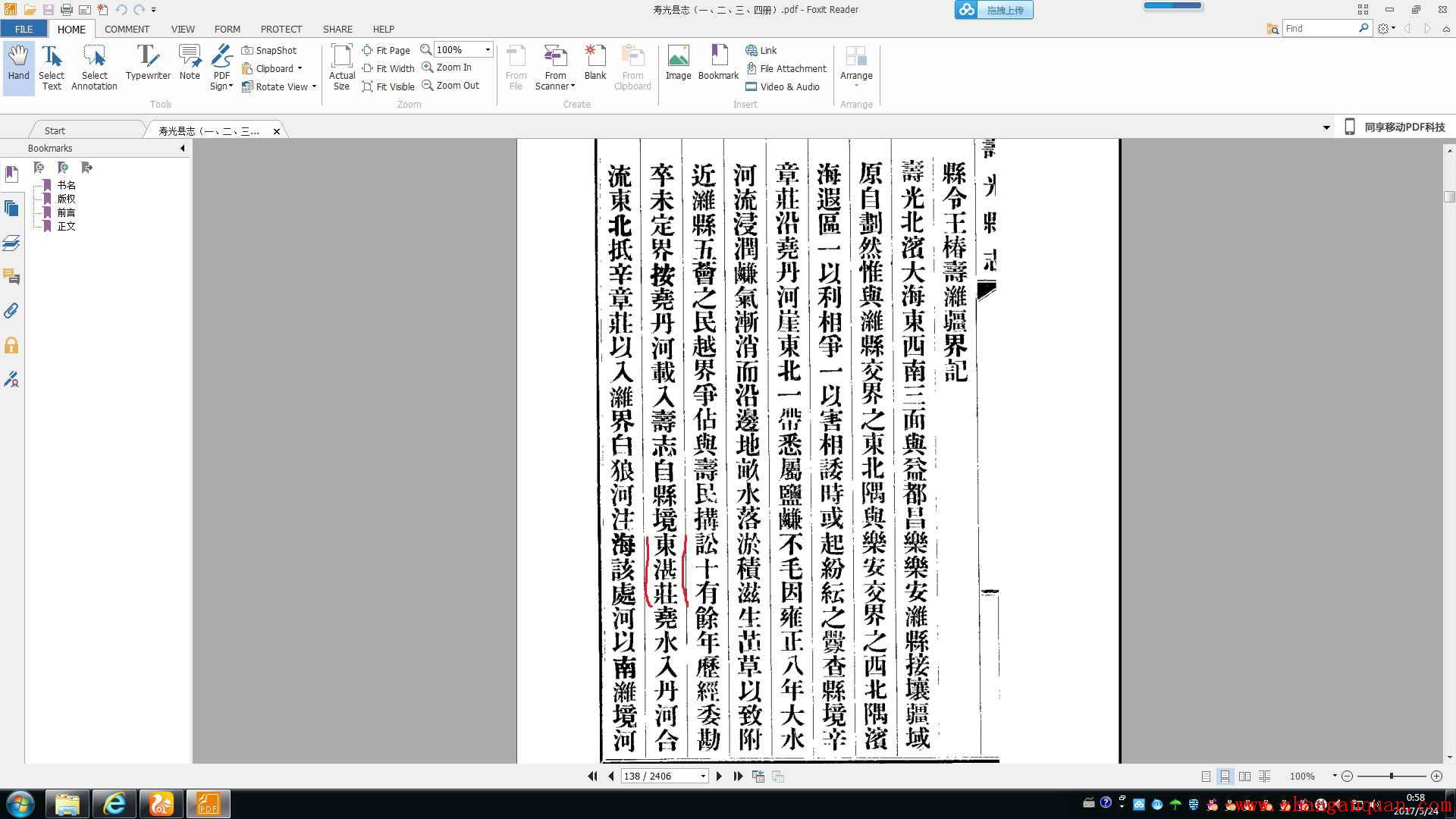Open the status bar zoom level dropdown
Viewport: 1456px width, 819px height.
[1334, 776]
